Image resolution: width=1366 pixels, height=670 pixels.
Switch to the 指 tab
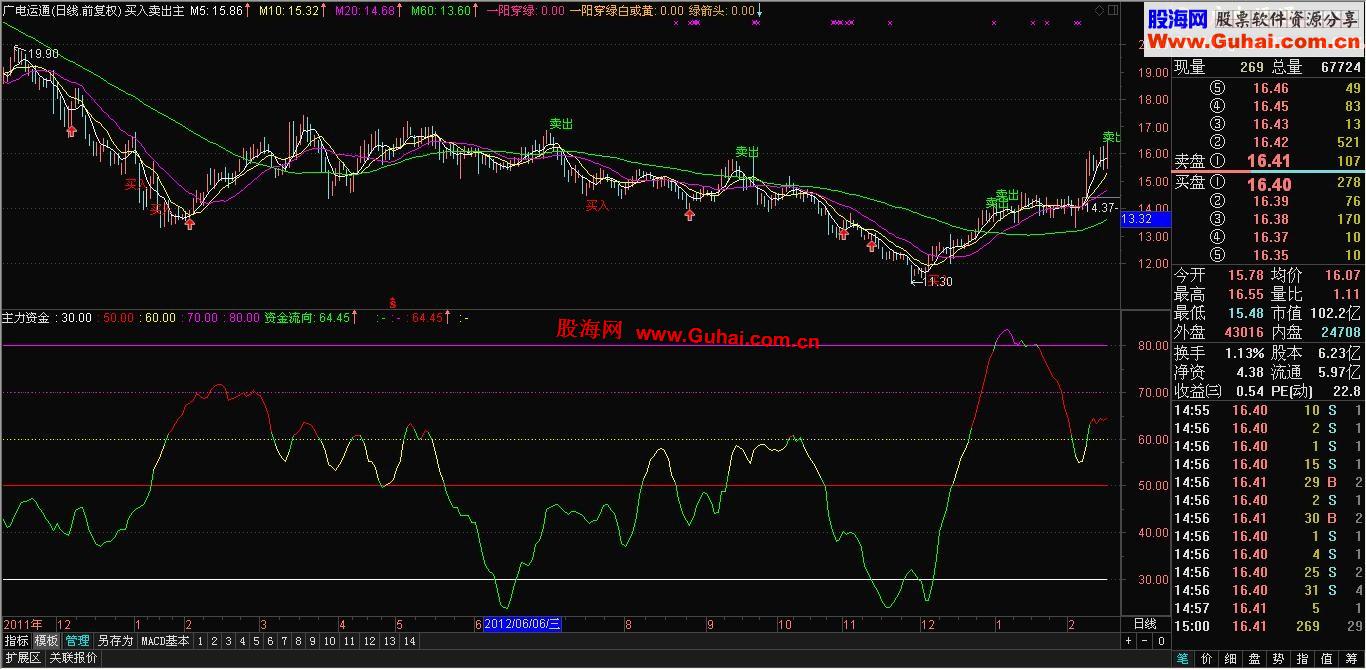[1303, 659]
